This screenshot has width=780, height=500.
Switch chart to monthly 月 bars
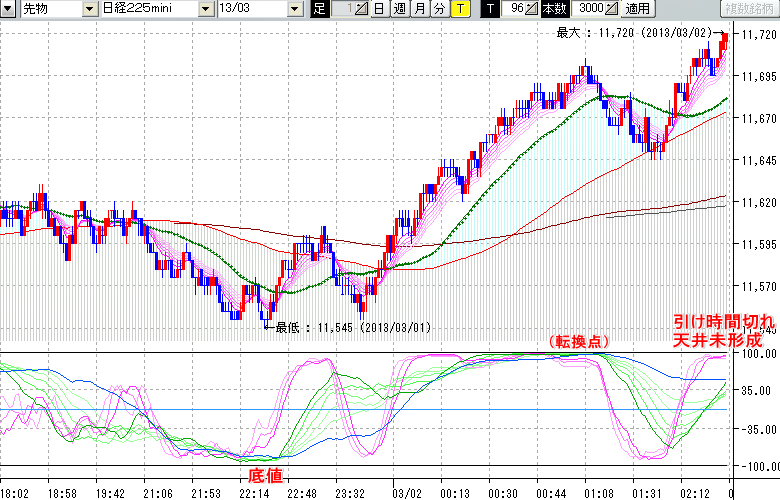coord(420,9)
